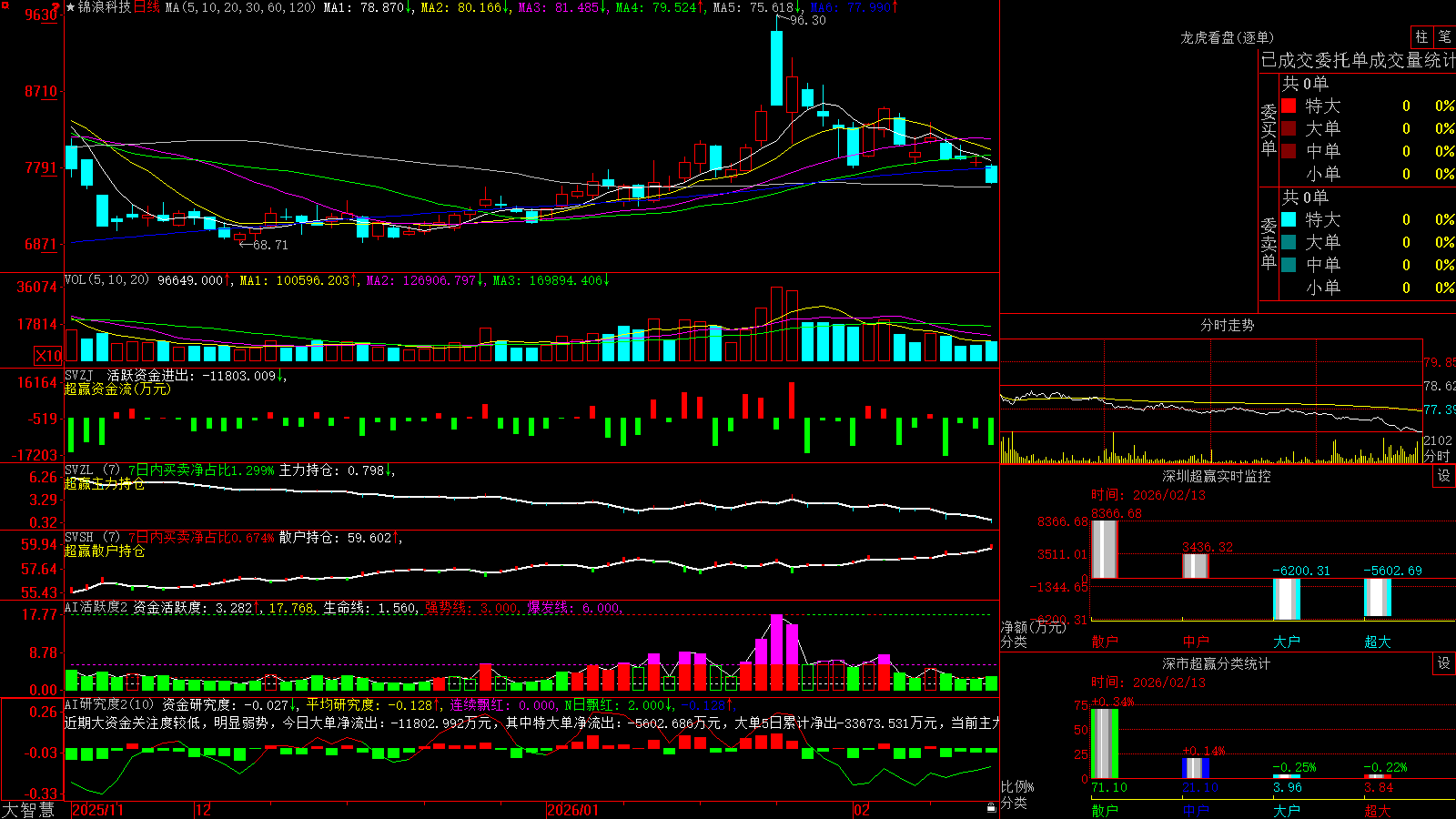Click the 2025/11 date on the time axis
This screenshot has width=1456, height=819.
[97, 810]
